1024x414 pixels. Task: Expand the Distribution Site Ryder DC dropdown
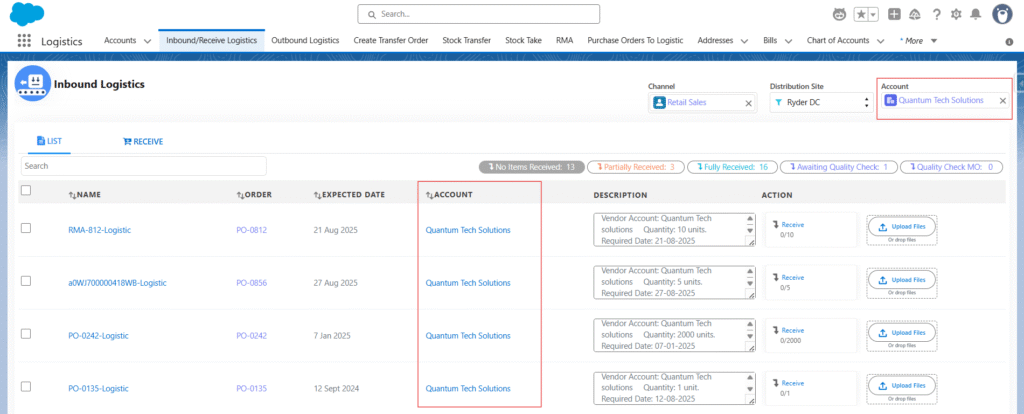tap(866, 102)
